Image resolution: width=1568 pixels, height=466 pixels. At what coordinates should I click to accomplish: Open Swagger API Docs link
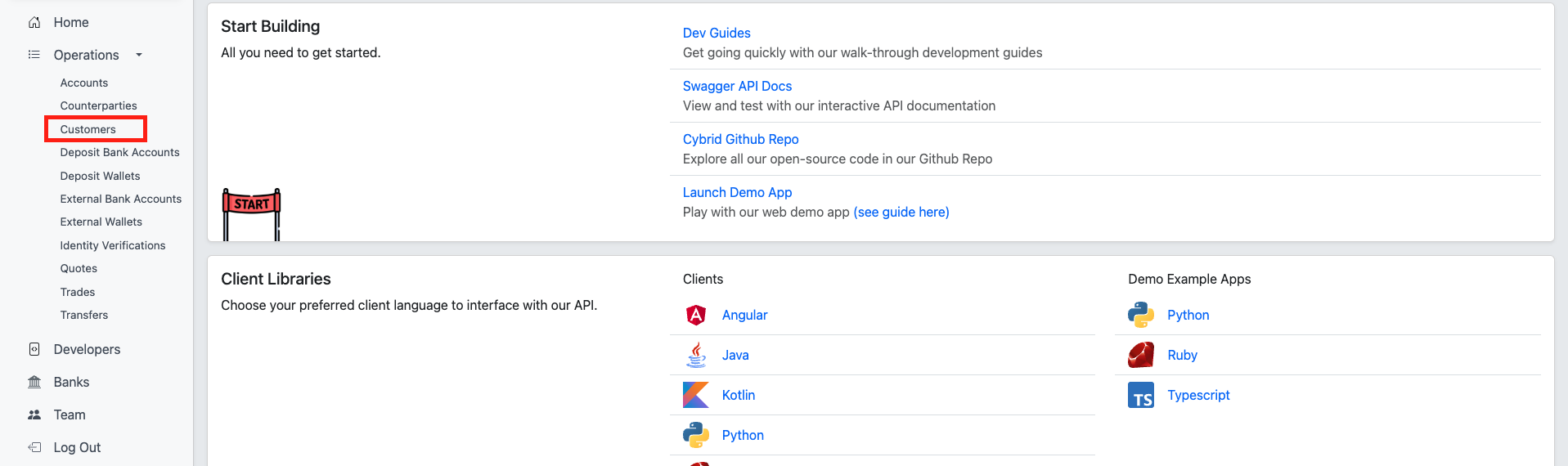(737, 86)
